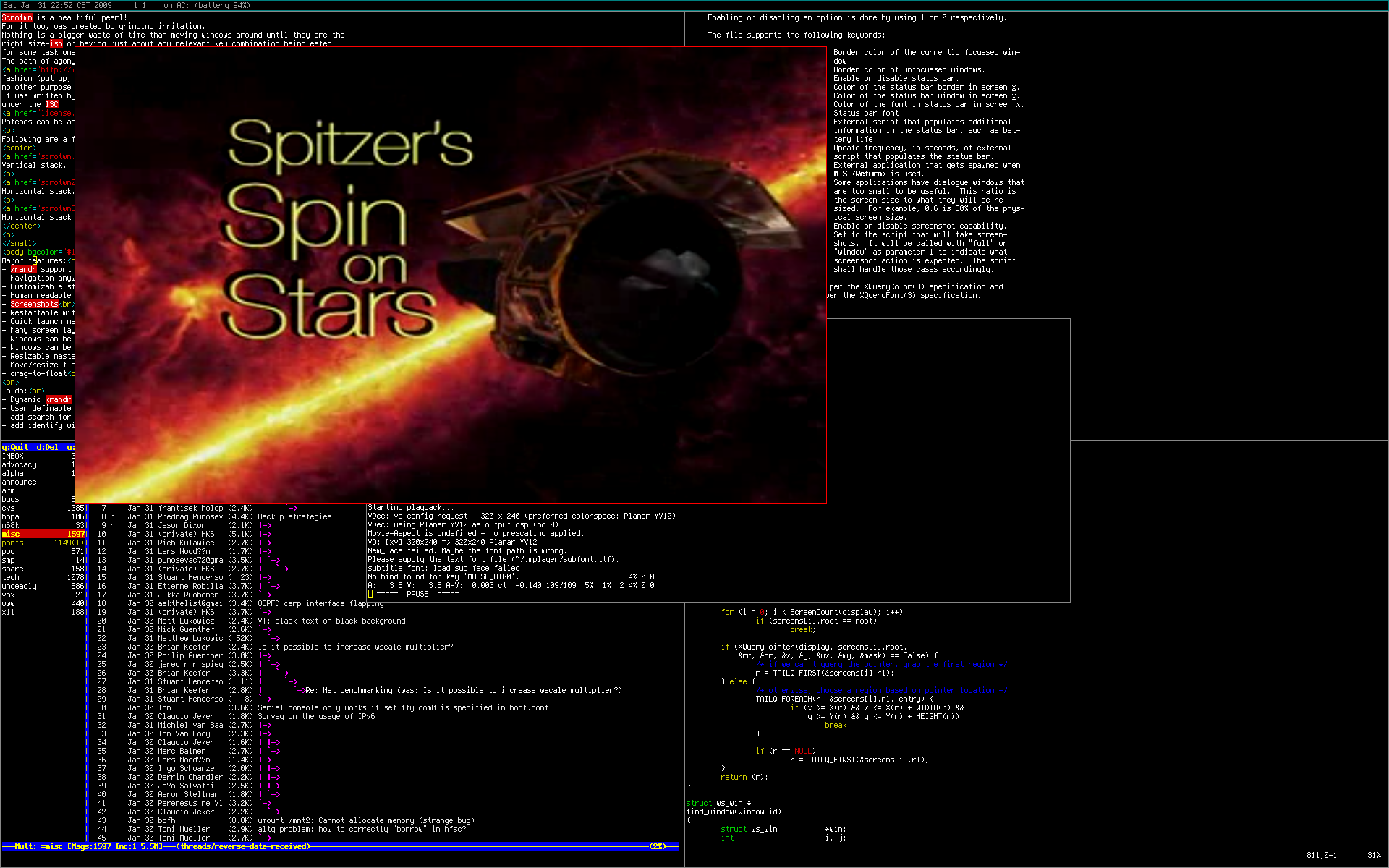This screenshot has width=1389, height=868.
Task: Click the '(2%)' progress indicator in mutt's status line
Action: tap(657, 846)
